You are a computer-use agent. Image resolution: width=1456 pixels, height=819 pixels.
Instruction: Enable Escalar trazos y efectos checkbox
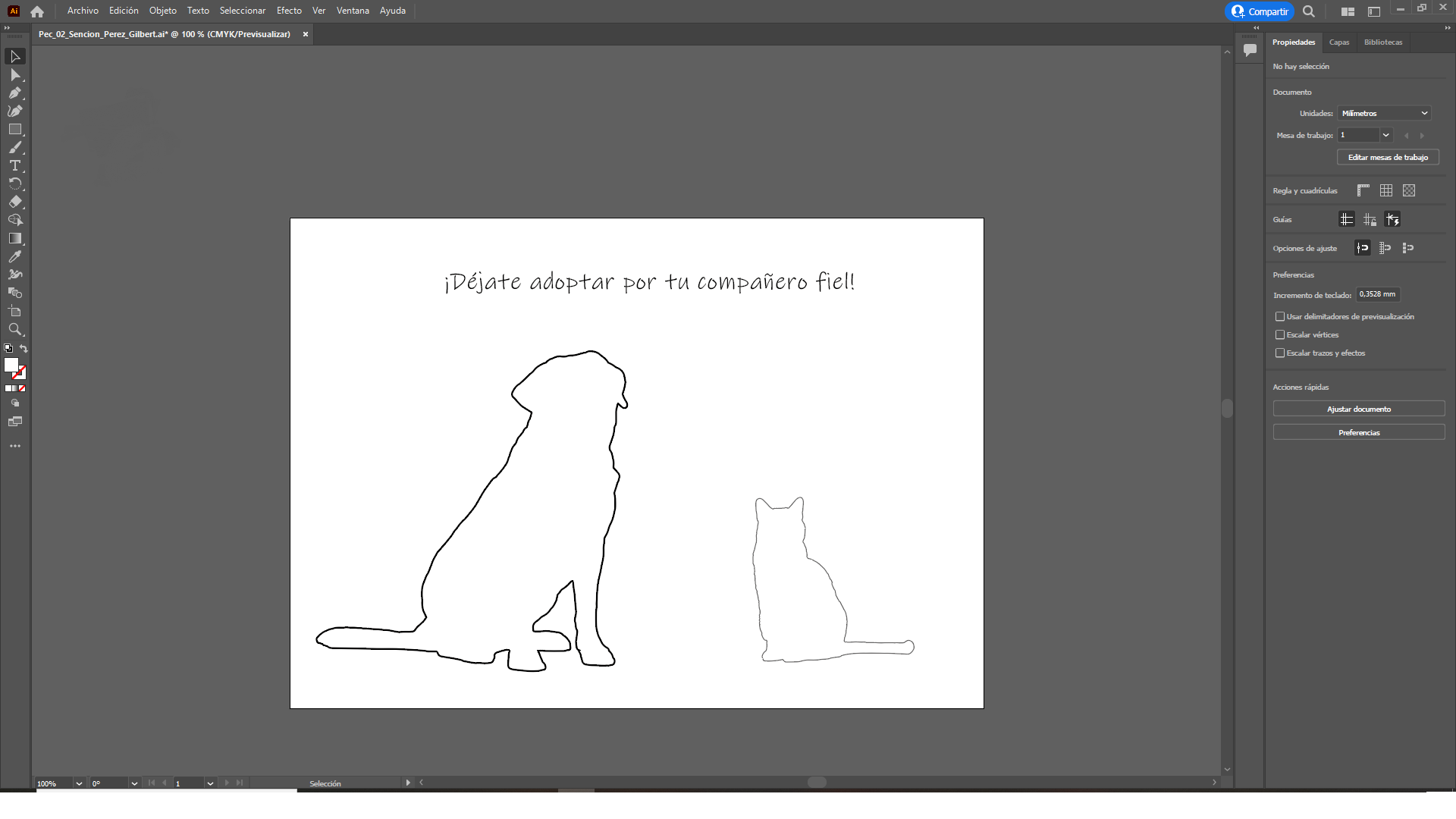click(1280, 353)
